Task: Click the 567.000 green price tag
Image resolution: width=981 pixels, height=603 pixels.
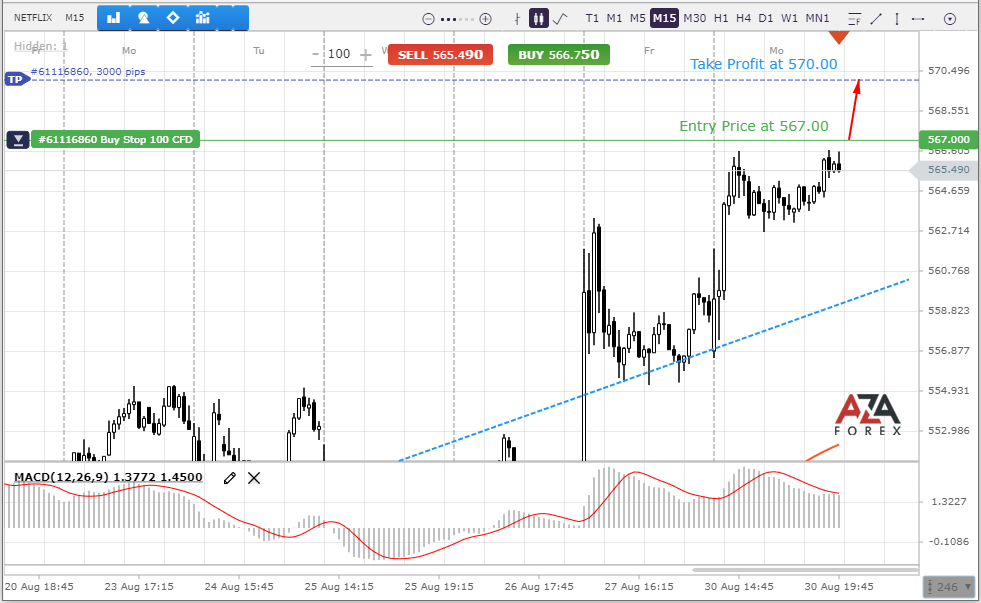Action: [x=948, y=139]
